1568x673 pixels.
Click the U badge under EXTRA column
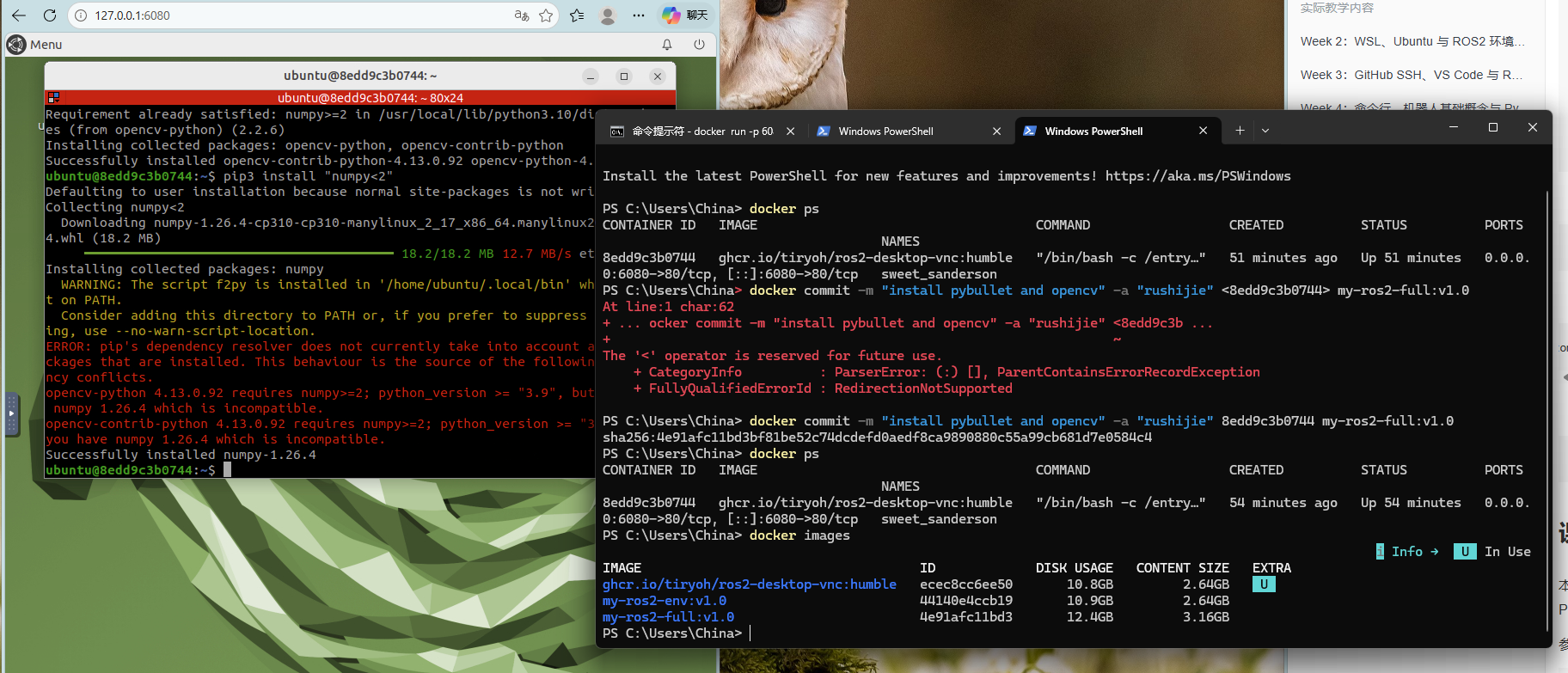[1264, 584]
